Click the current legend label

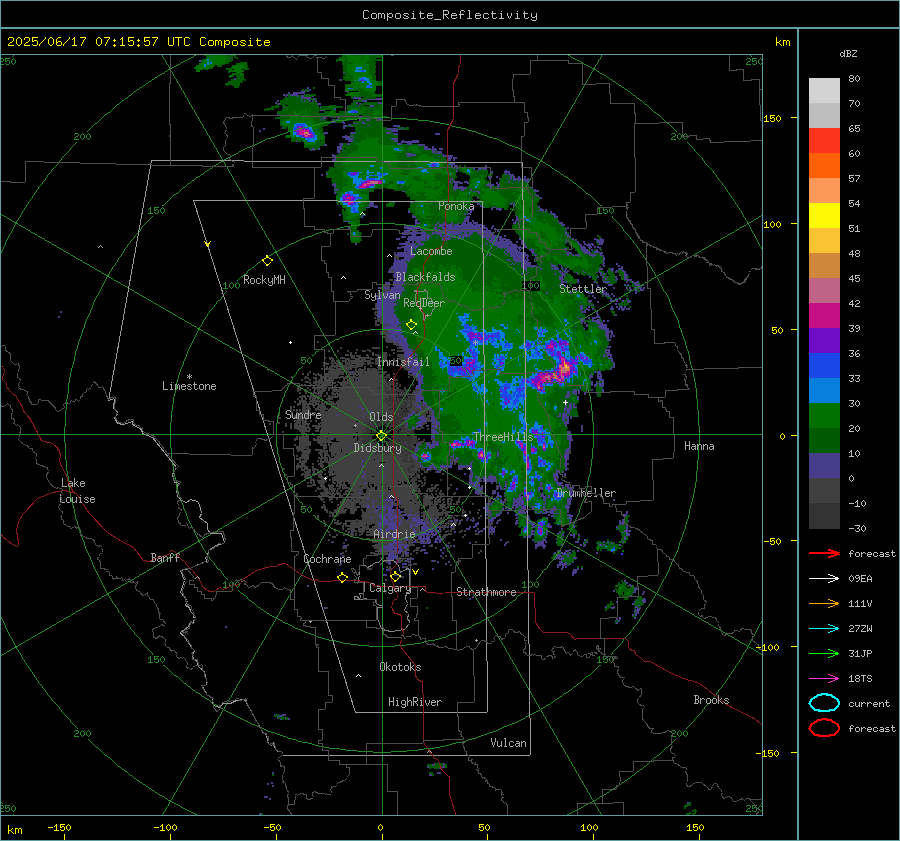pyautogui.click(x=869, y=704)
